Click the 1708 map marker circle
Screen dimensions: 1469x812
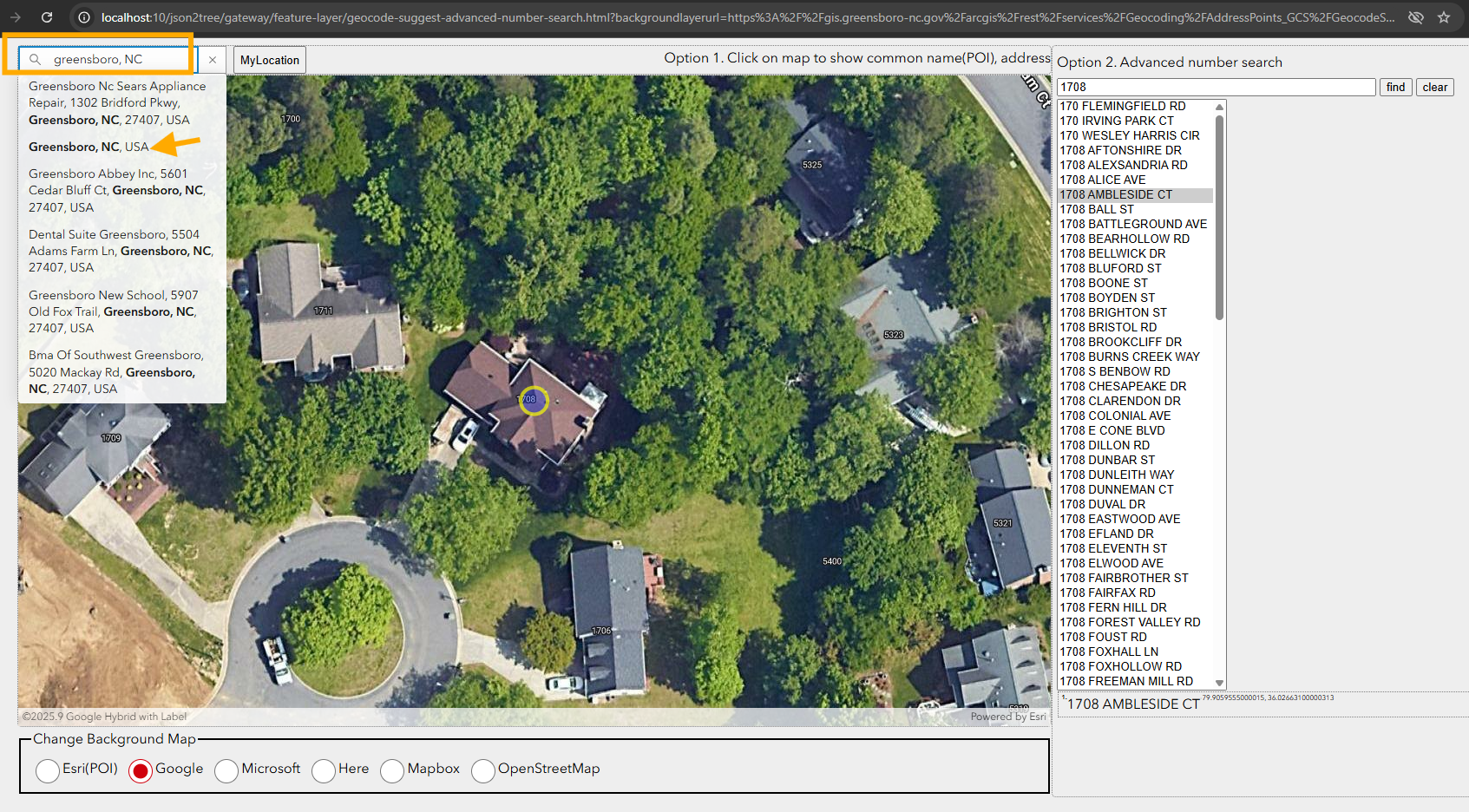click(533, 400)
